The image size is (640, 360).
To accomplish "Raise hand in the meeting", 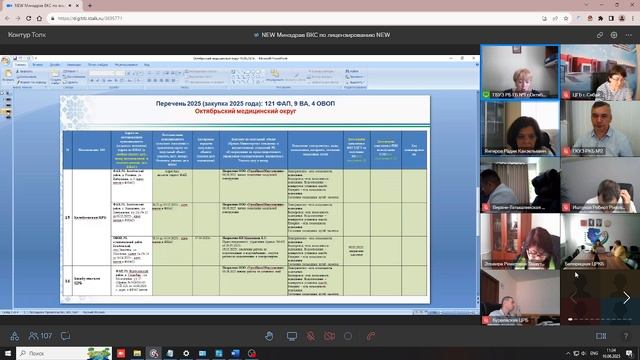I will pos(269,336).
